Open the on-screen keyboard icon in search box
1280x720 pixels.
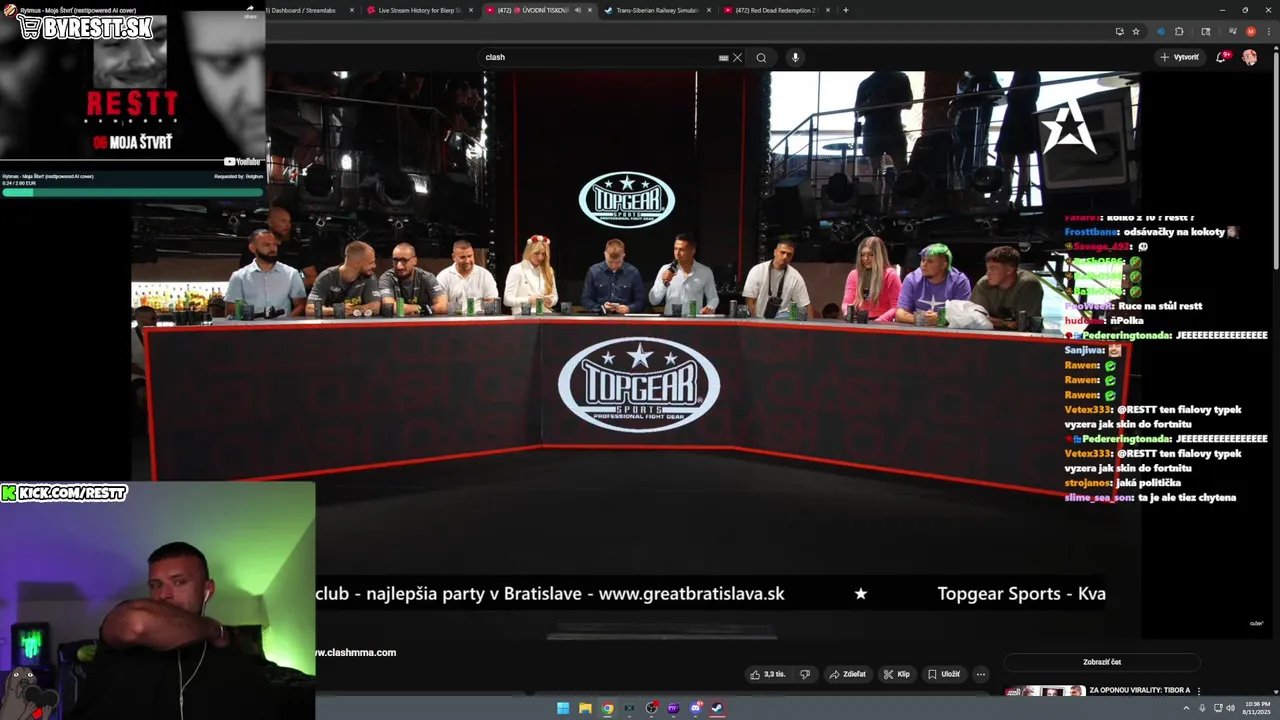[724, 57]
